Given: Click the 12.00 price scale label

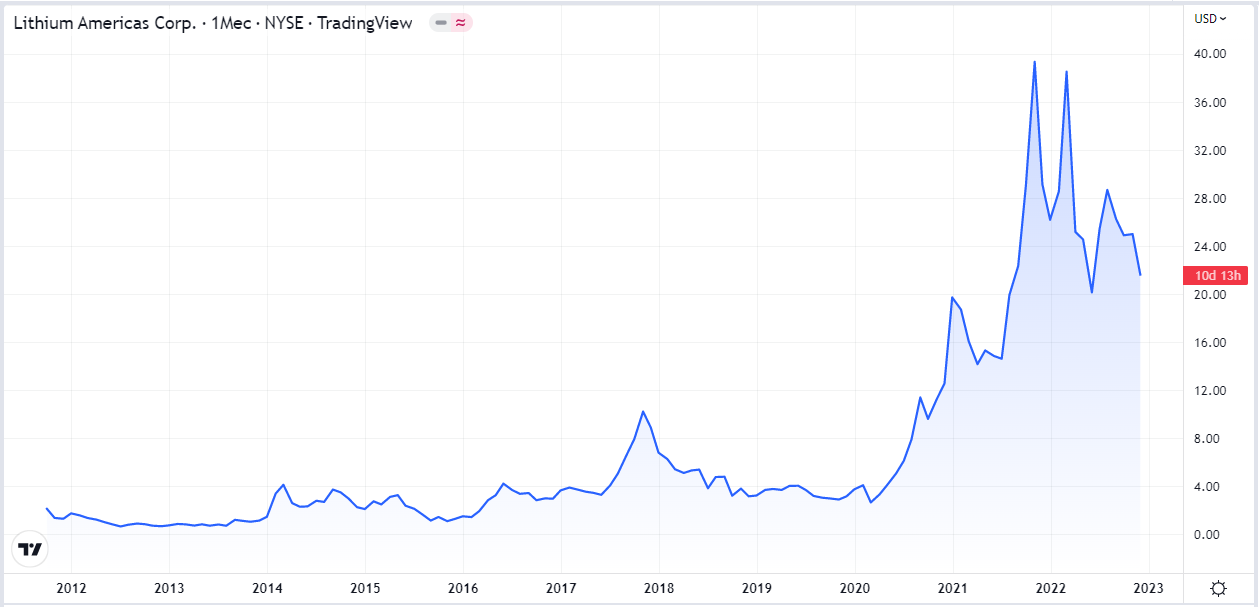Looking at the screenshot, I should [x=1211, y=391].
